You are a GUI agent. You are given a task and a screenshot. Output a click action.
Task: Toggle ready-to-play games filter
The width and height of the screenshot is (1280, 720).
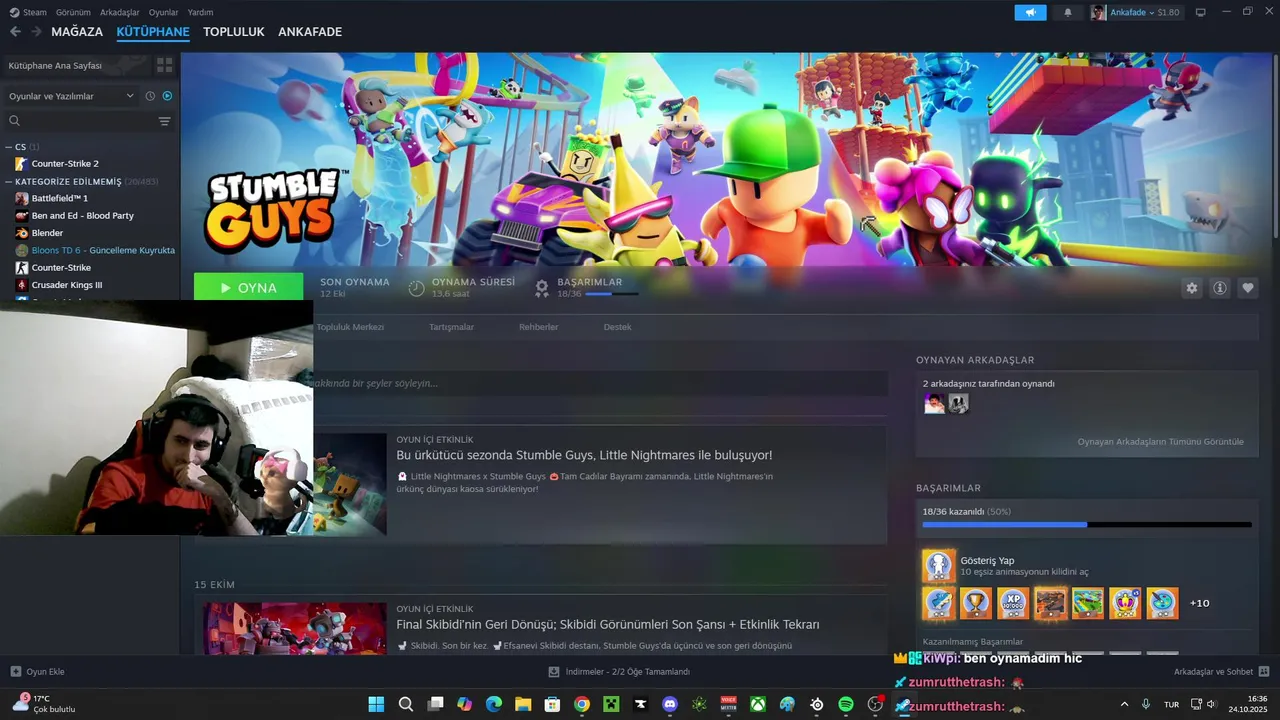click(x=167, y=96)
